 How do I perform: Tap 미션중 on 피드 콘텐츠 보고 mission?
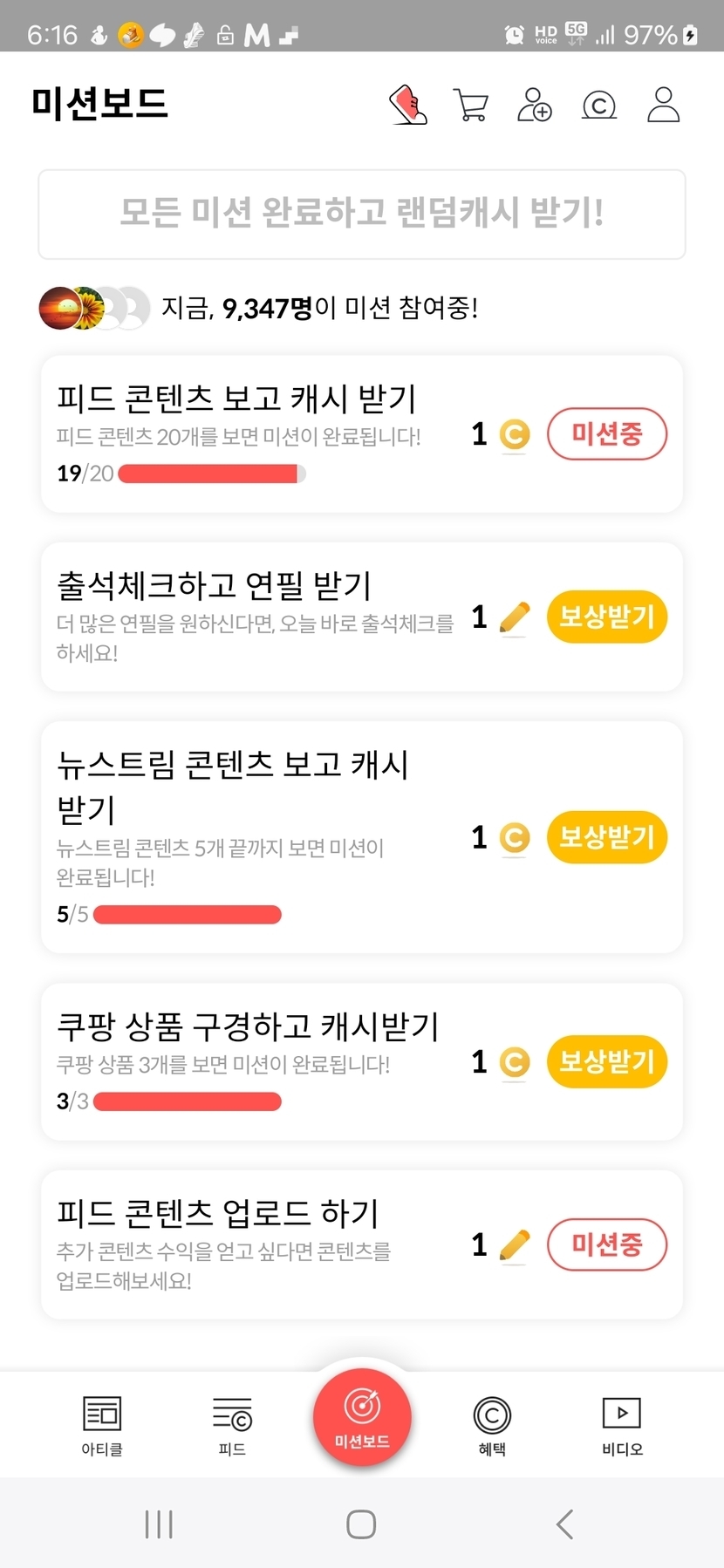coord(606,433)
